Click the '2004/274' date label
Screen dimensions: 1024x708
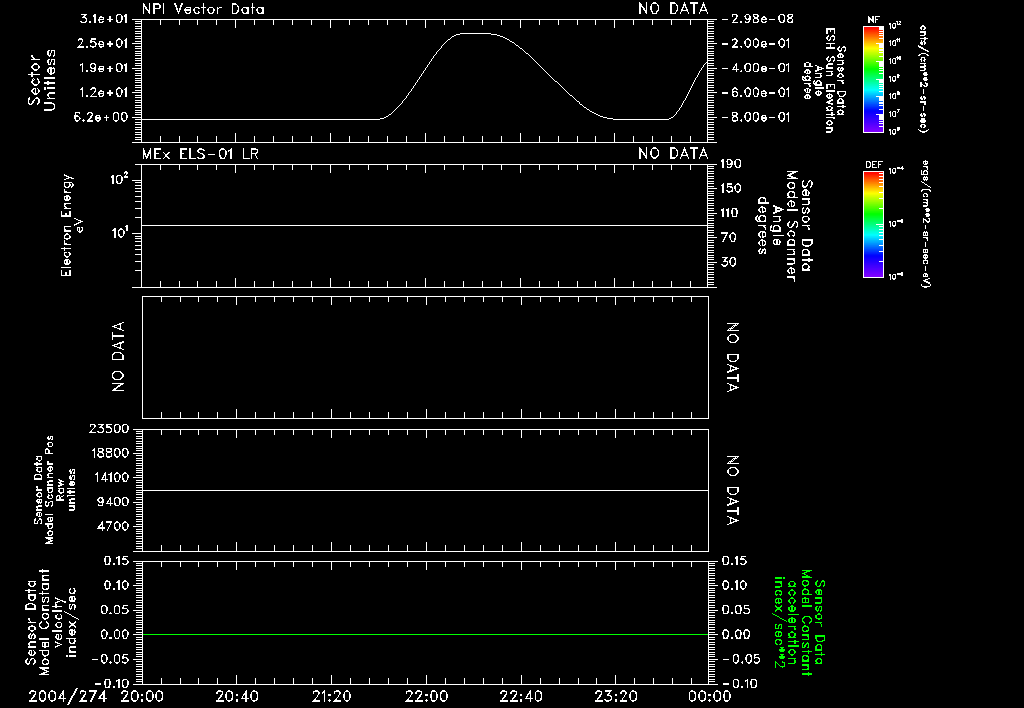point(67,696)
